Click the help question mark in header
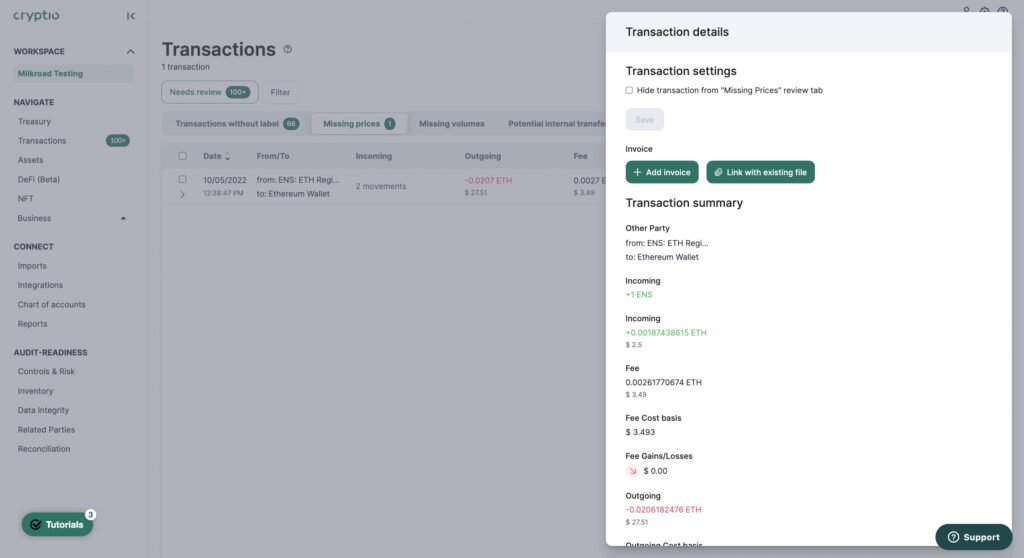Viewport: 1024px width, 558px height. [1003, 11]
